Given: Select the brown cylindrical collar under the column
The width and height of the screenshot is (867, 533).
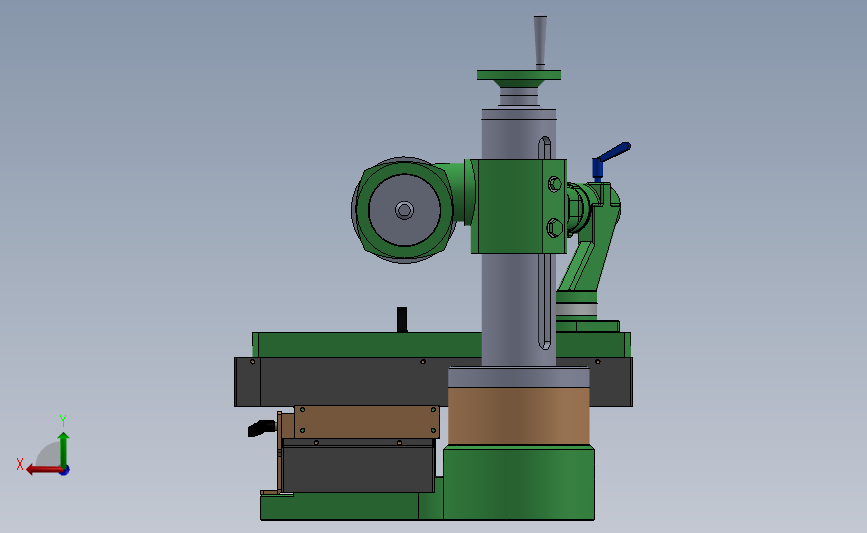Looking at the screenshot, I should click(519, 416).
